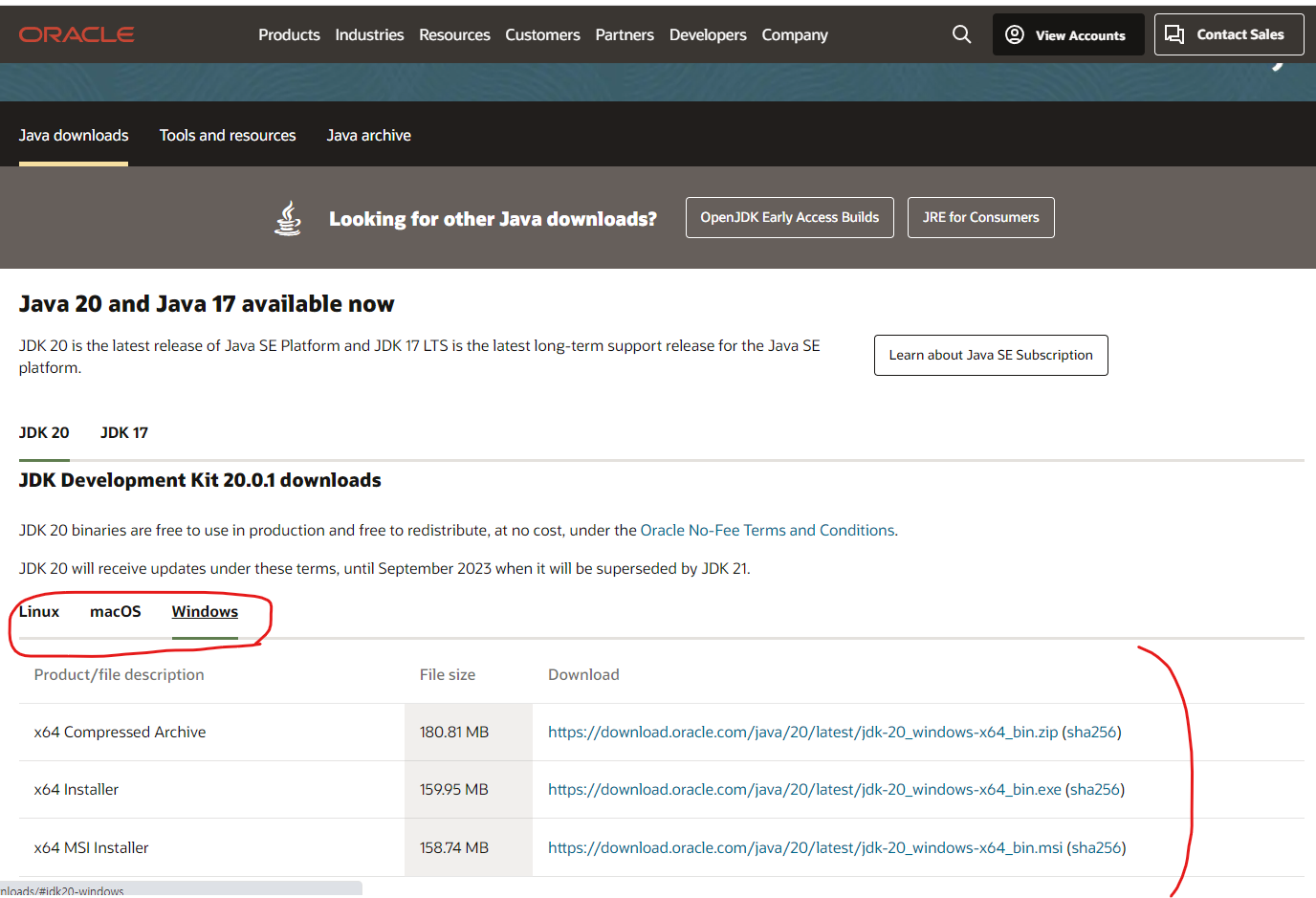Click OpenJDK Early Access Builds button
Screen dimensions: 1316x898
[x=790, y=218]
